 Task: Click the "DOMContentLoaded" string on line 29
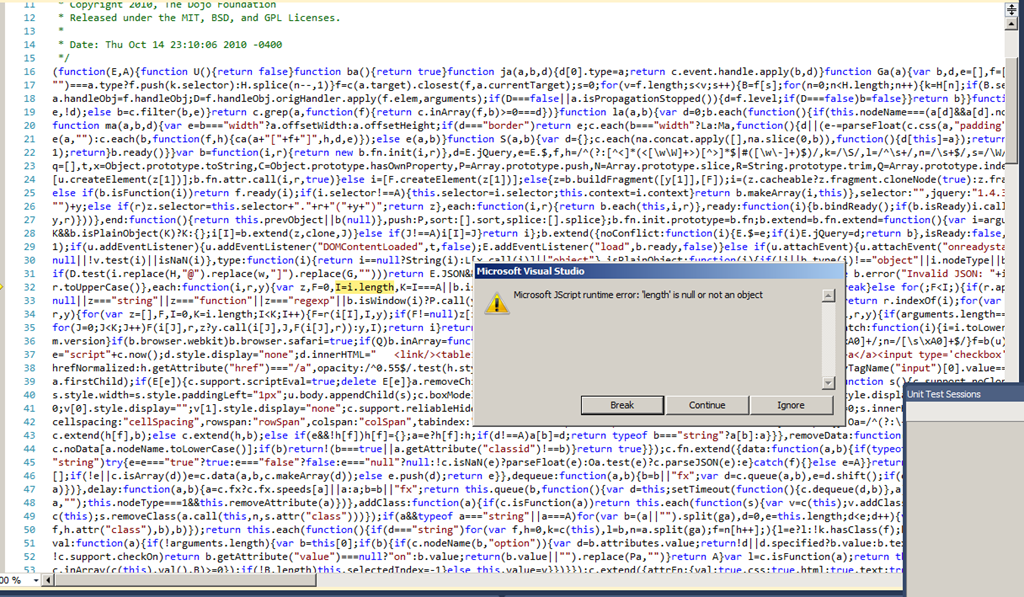pyautogui.click(x=370, y=247)
